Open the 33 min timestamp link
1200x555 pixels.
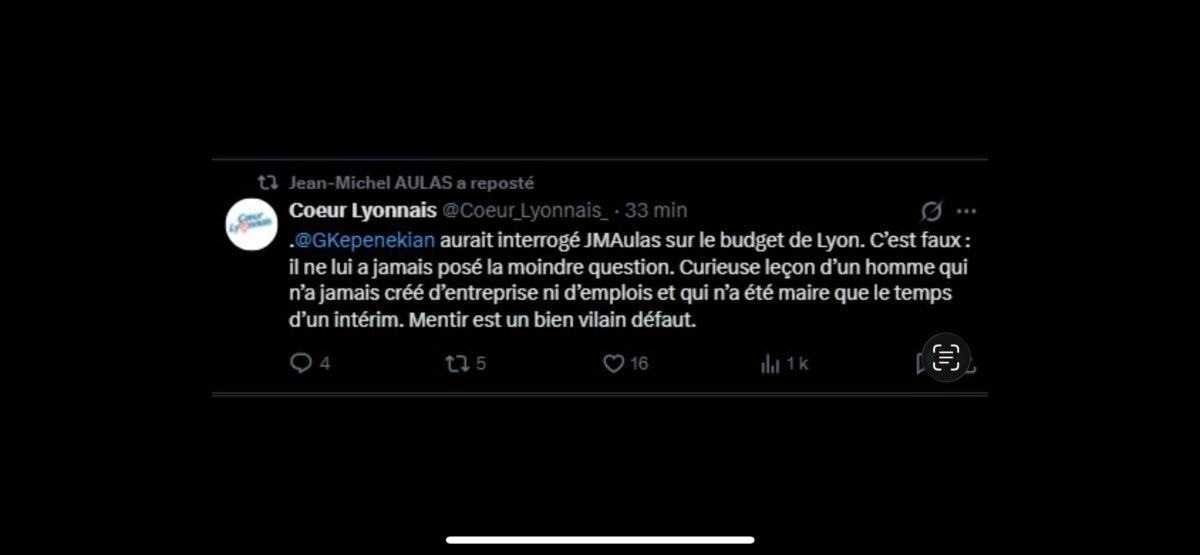coord(656,210)
